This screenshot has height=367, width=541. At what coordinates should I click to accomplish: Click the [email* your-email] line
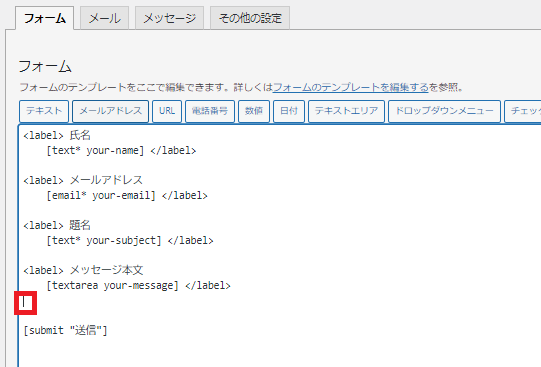pyautogui.click(x=127, y=196)
